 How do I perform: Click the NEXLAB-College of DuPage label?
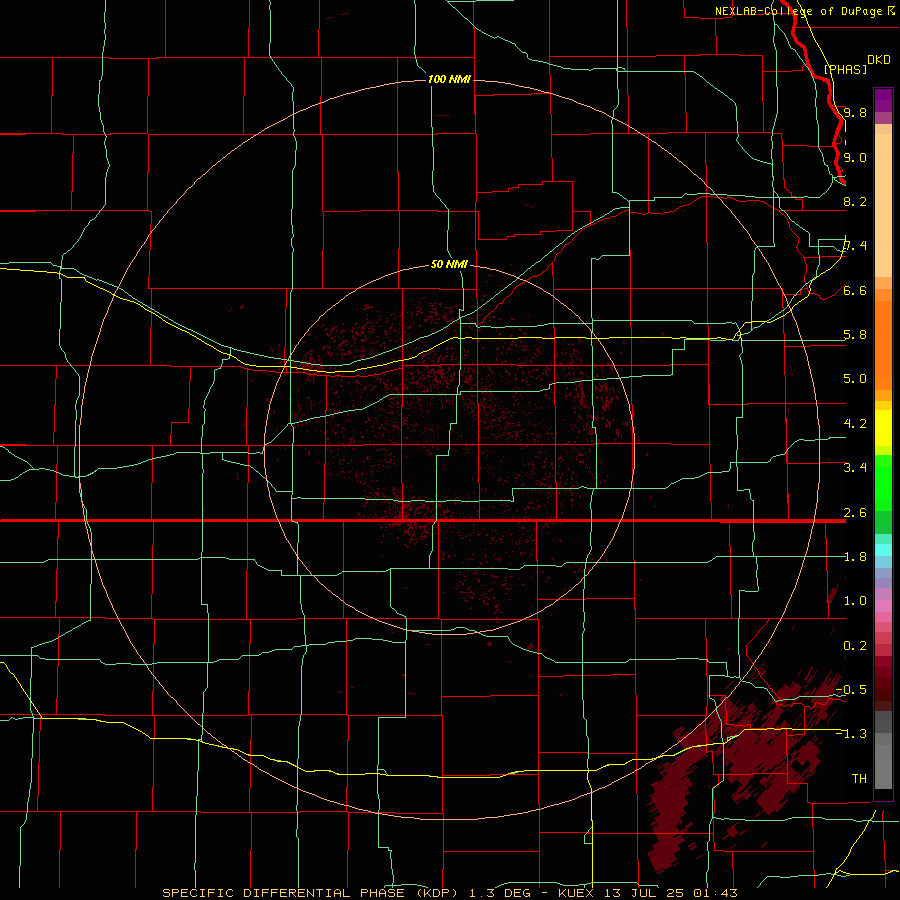click(798, 11)
